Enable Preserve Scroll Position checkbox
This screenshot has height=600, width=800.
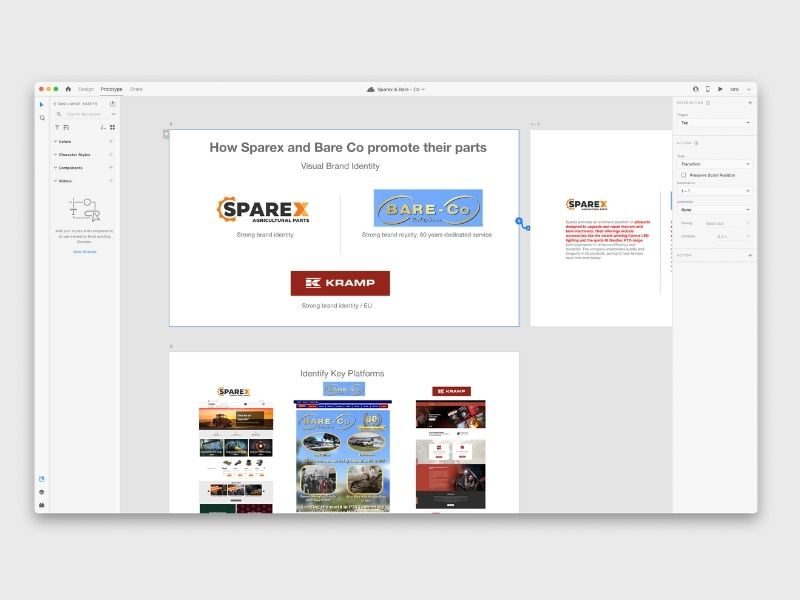tap(684, 175)
